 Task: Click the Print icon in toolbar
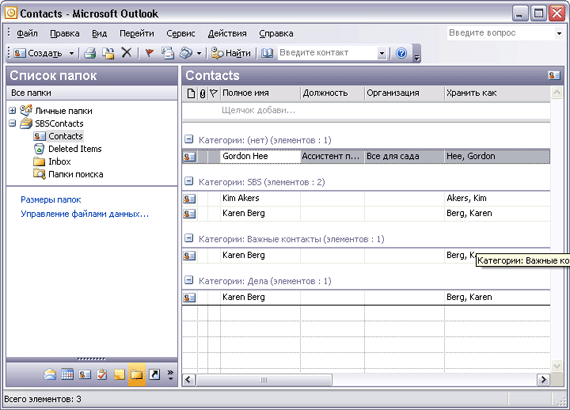(90, 53)
